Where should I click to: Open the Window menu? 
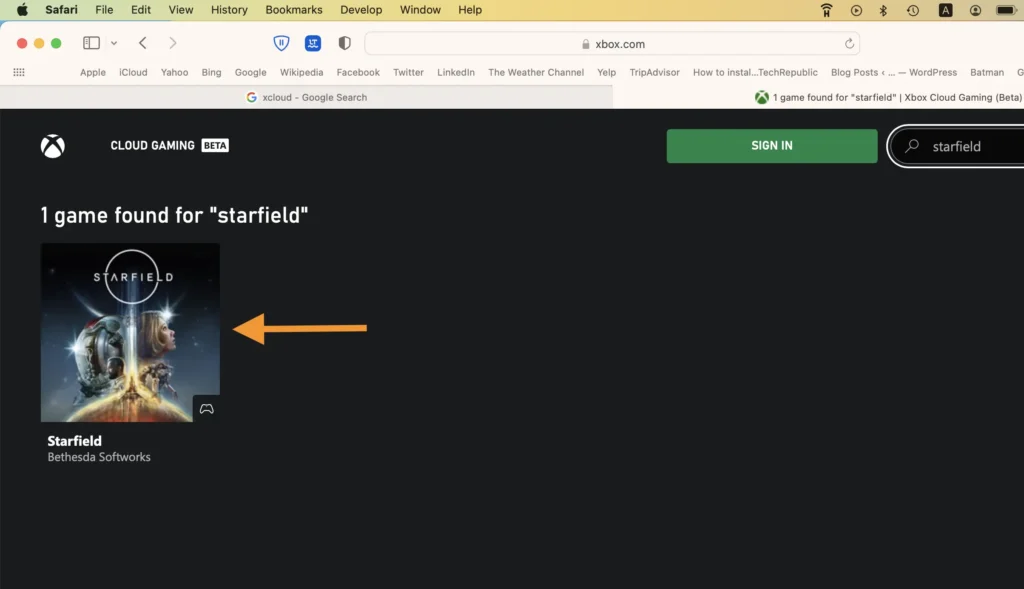pyautogui.click(x=420, y=10)
